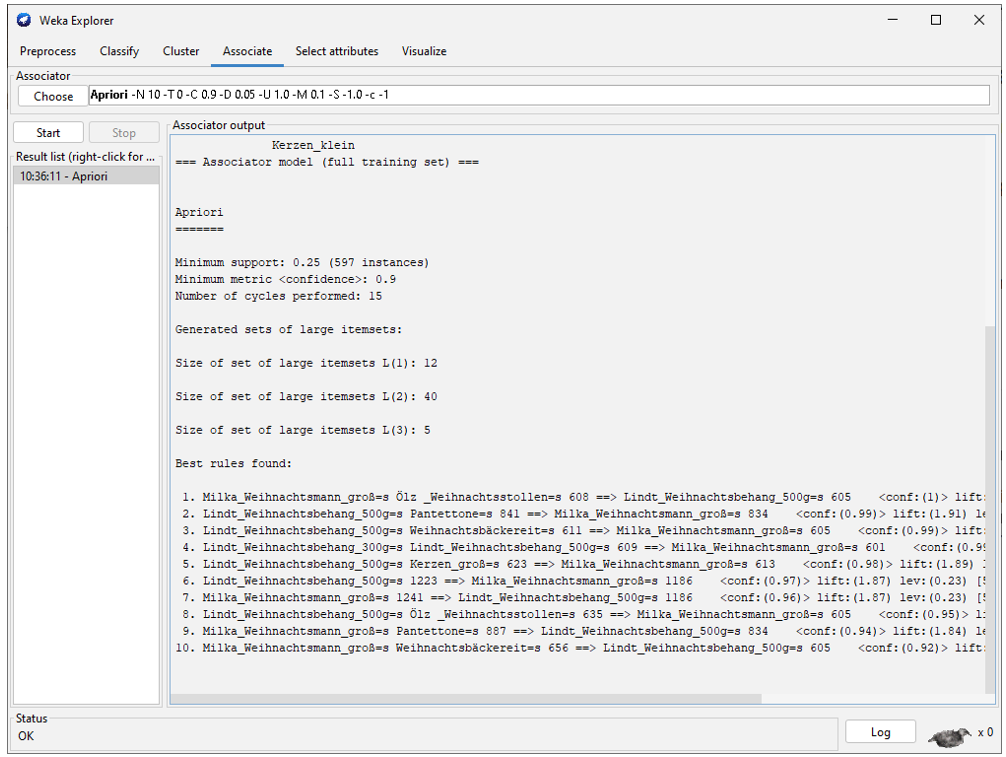Click the 'Minimum metric <confidence>: 0.9' line
This screenshot has width=1006, height=757.
286,279
